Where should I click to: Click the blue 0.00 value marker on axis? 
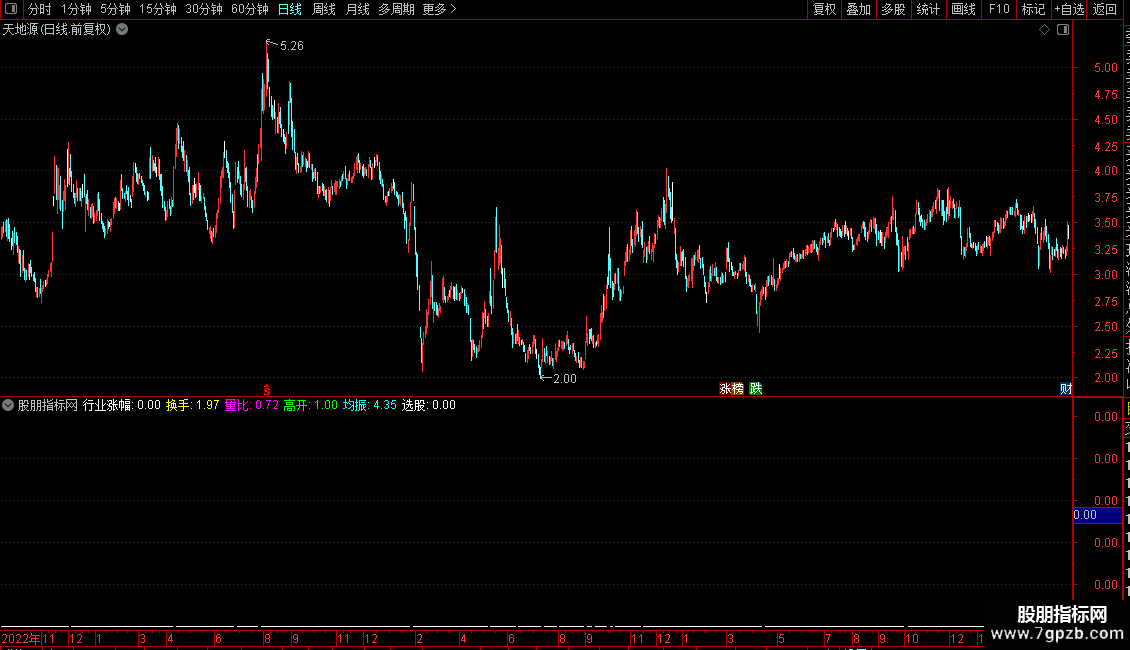[1097, 515]
